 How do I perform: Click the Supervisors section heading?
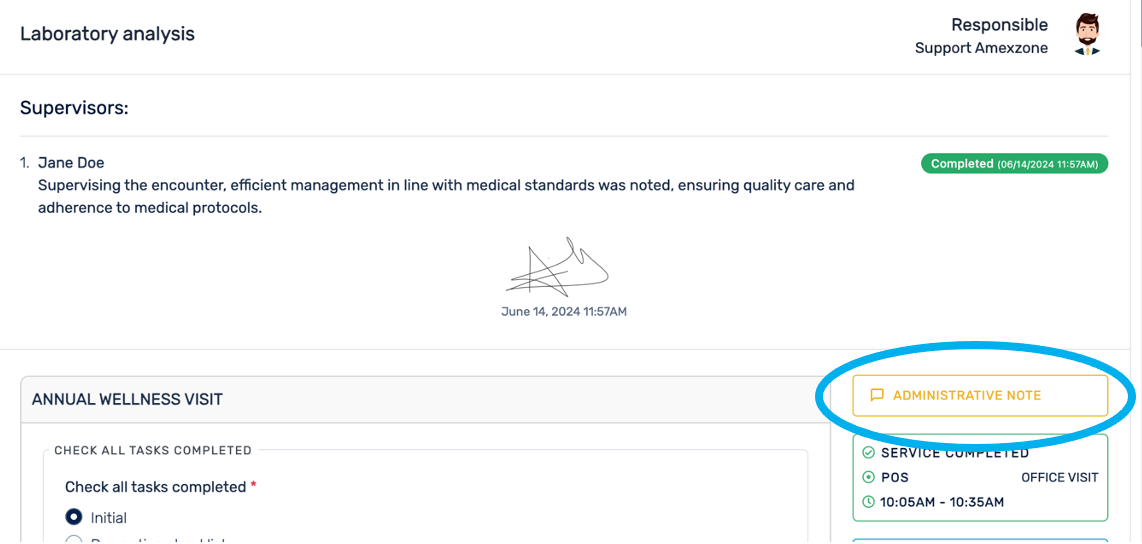click(74, 107)
